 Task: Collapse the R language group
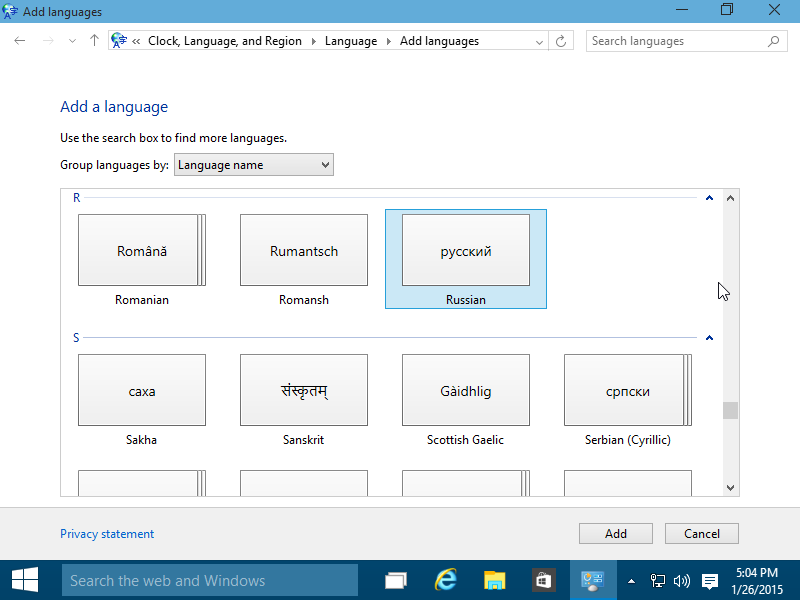coord(709,198)
